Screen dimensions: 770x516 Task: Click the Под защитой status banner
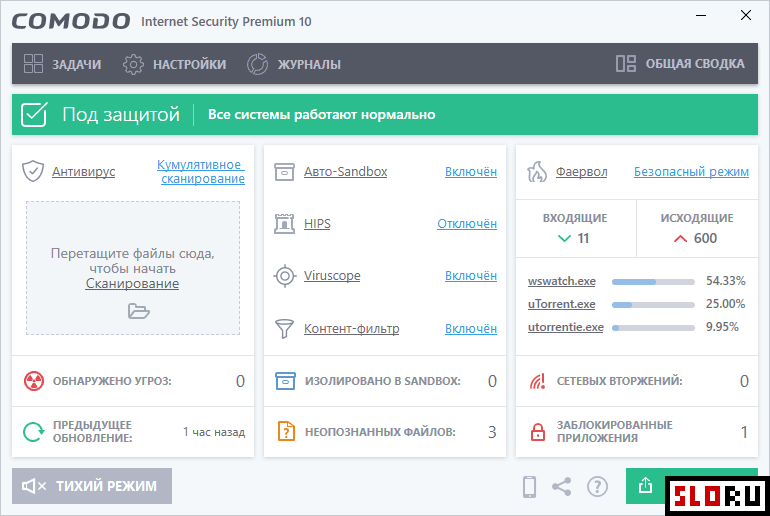(385, 114)
